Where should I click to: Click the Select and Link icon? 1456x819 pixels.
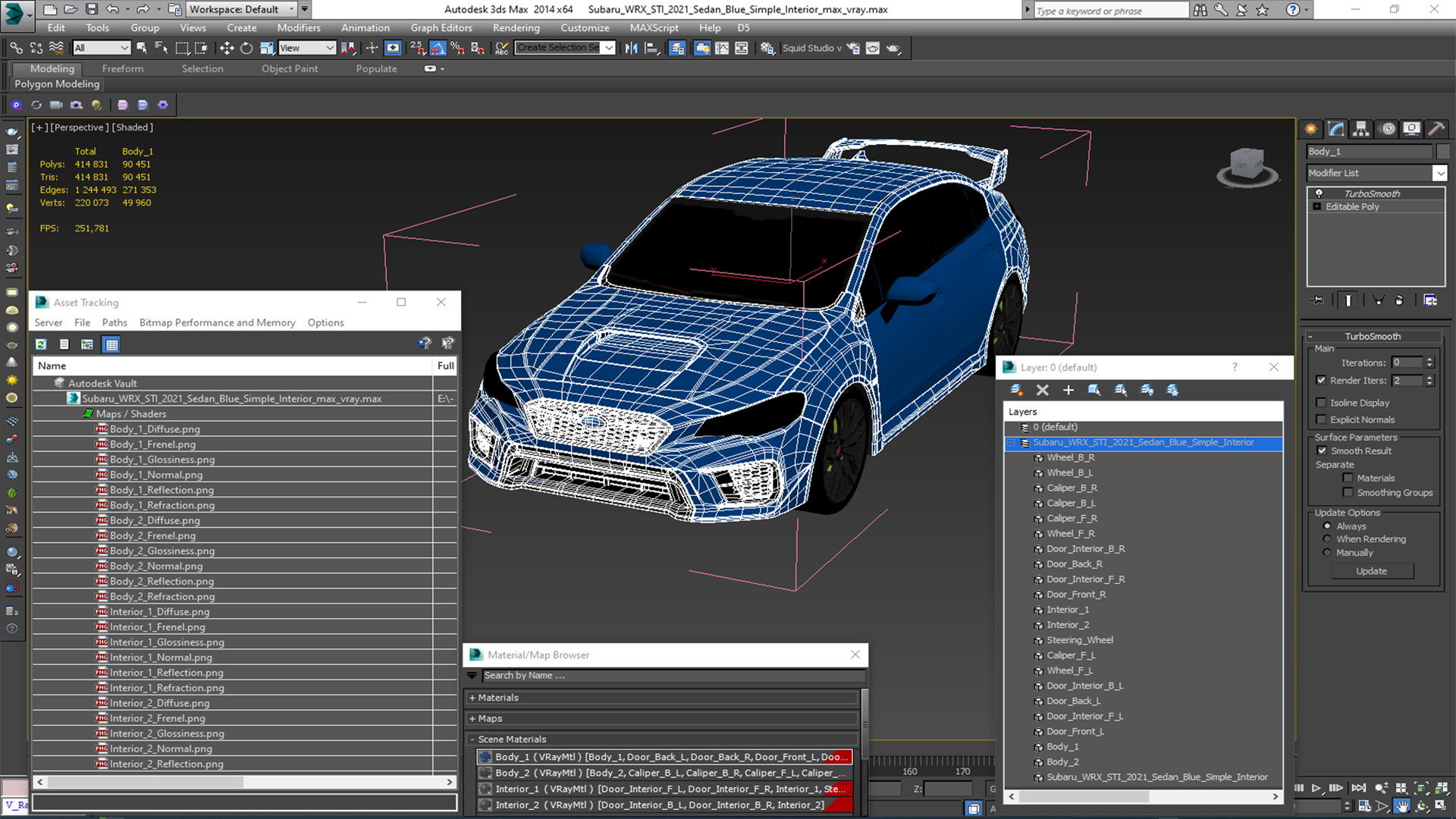15,48
